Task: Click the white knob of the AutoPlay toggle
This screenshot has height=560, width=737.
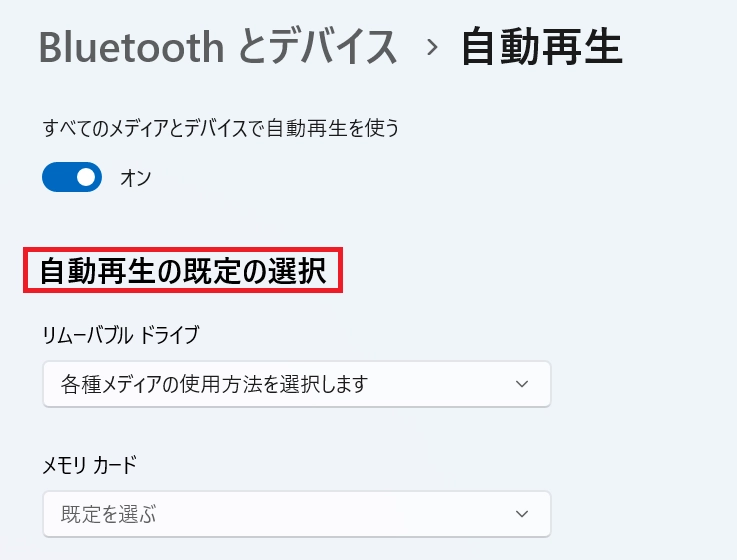Action: 86,178
